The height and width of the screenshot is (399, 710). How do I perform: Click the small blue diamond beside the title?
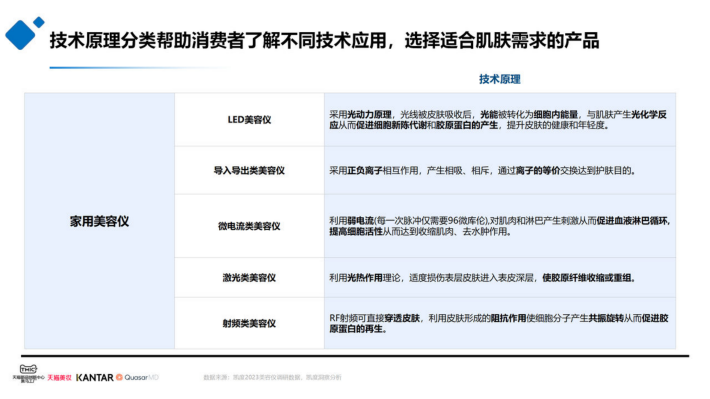(x=39, y=22)
